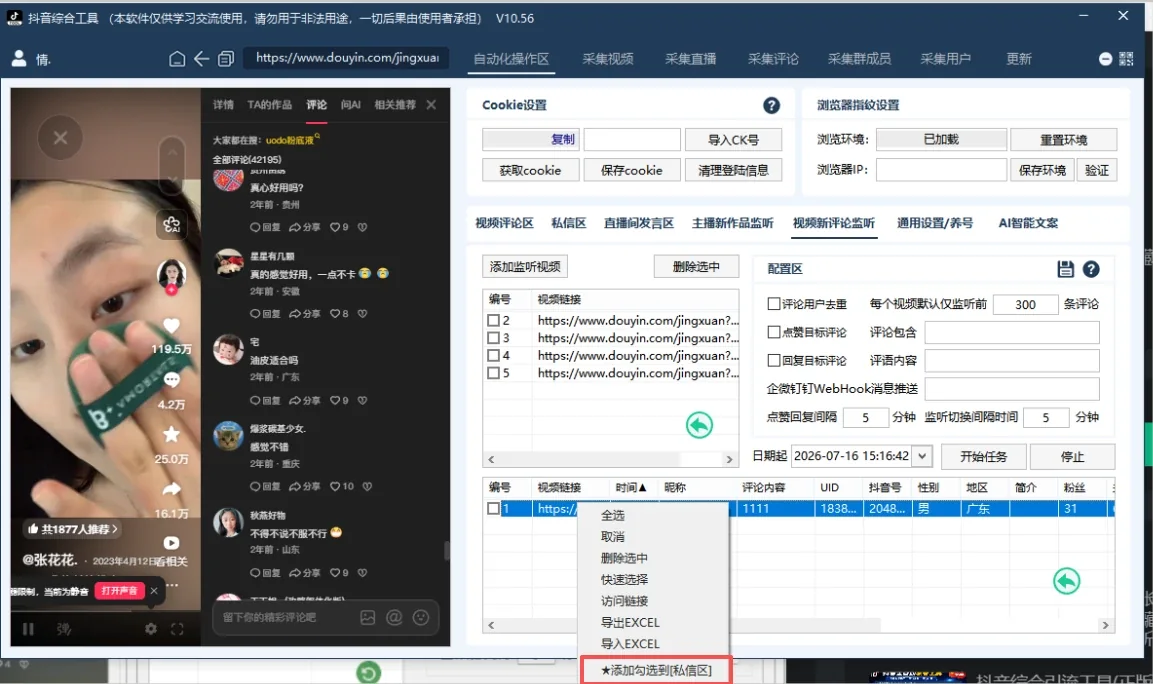Click the 开始任务 button
The height and width of the screenshot is (684, 1153).
coord(983,457)
